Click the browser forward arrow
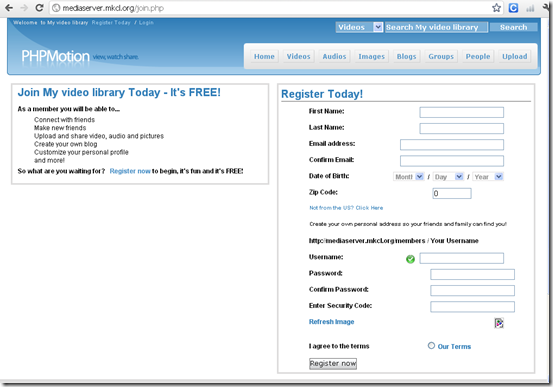553x387 pixels. [24, 8]
